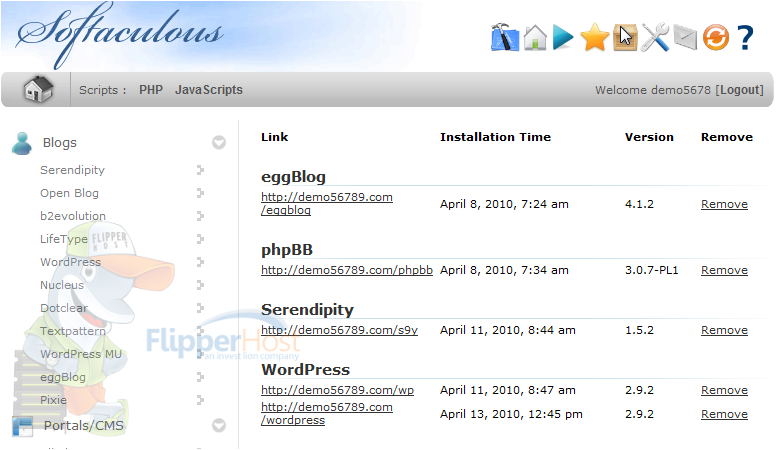Click the Portals/CMS category icon
This screenshot has width=776, height=450.
(22, 426)
